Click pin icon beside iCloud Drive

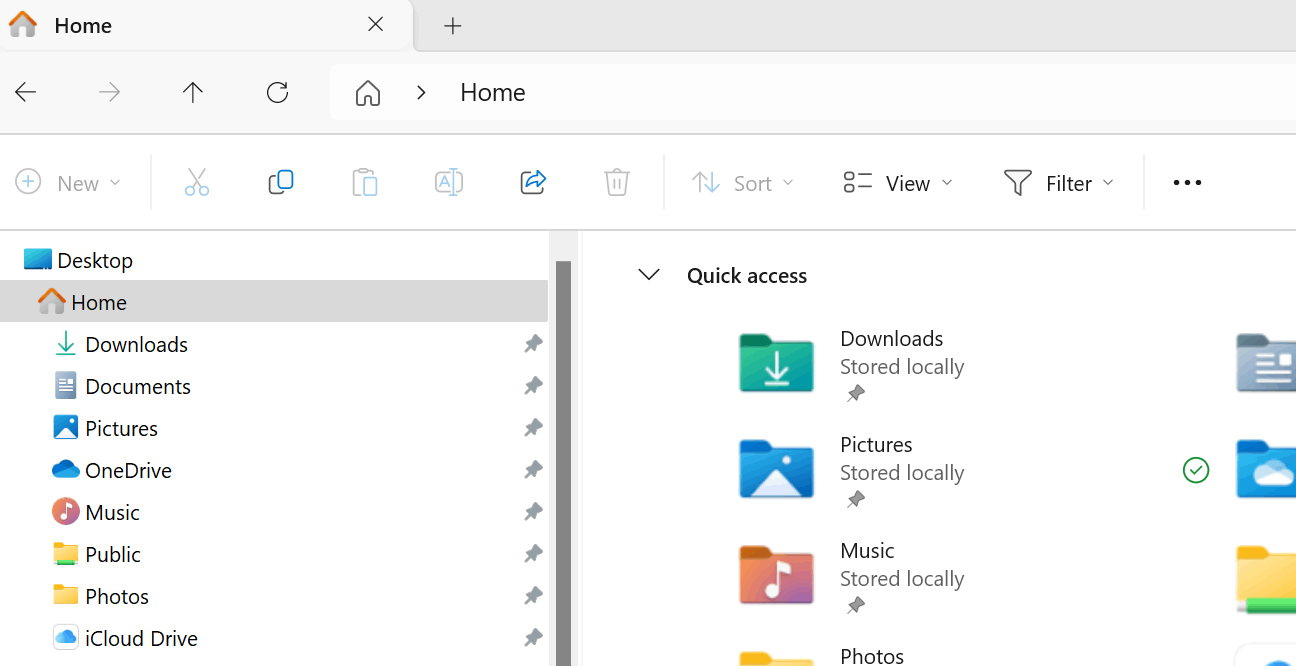pos(533,638)
